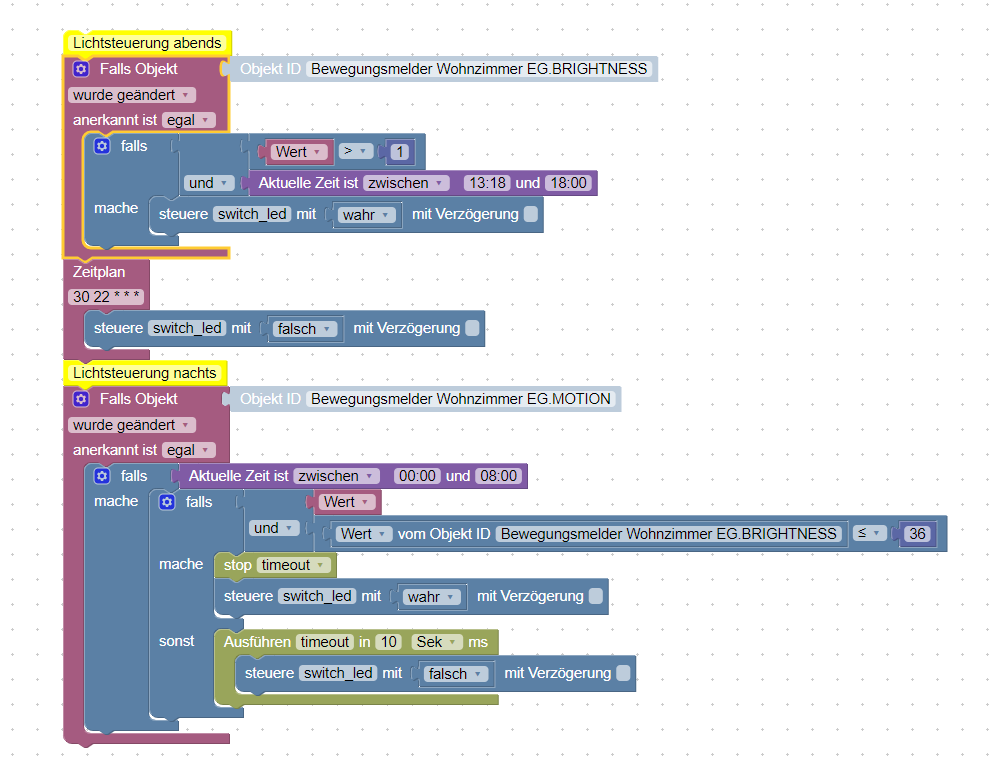The image size is (1004, 771).
Task: Open Wert dropdown before 'vom Objekt ID'
Action: (x=364, y=534)
